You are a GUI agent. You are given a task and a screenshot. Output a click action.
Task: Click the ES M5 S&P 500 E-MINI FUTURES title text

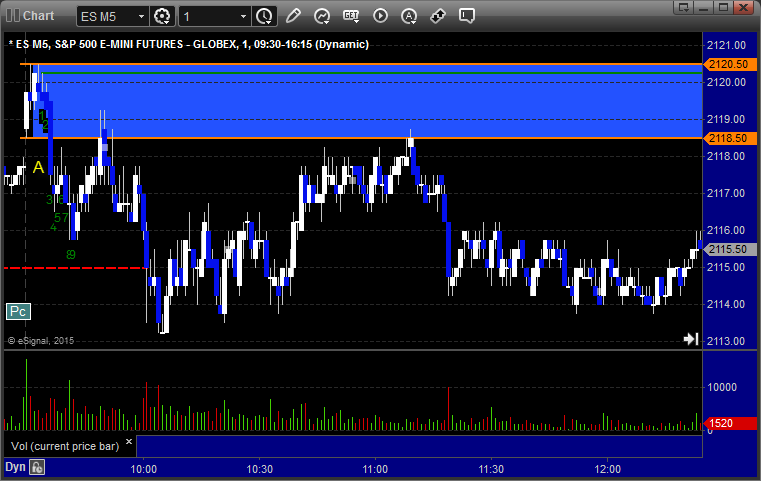(x=188, y=45)
